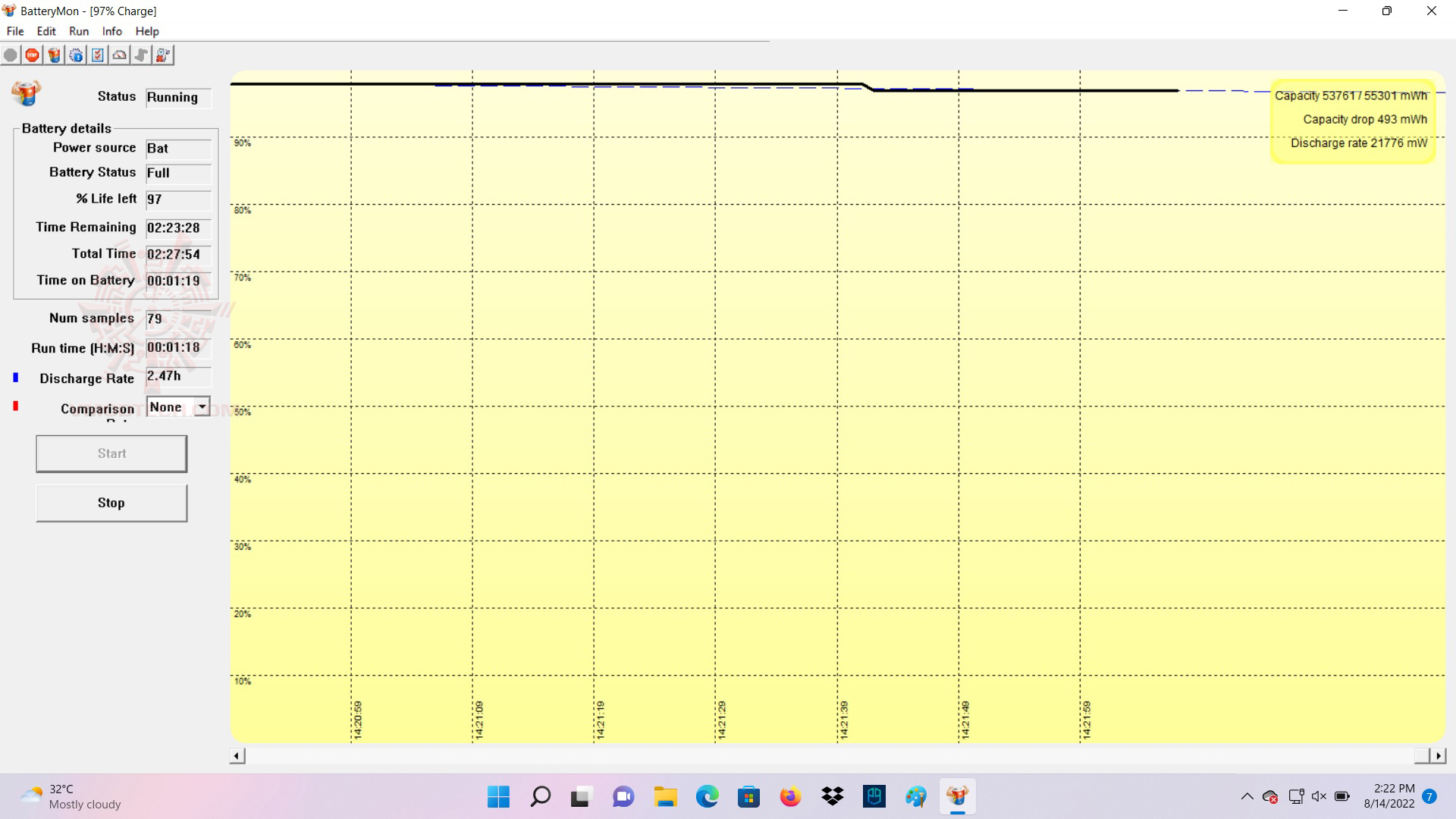Click the clock notification toolbar icon
Viewport: 1456px width, 819px height.
[163, 55]
